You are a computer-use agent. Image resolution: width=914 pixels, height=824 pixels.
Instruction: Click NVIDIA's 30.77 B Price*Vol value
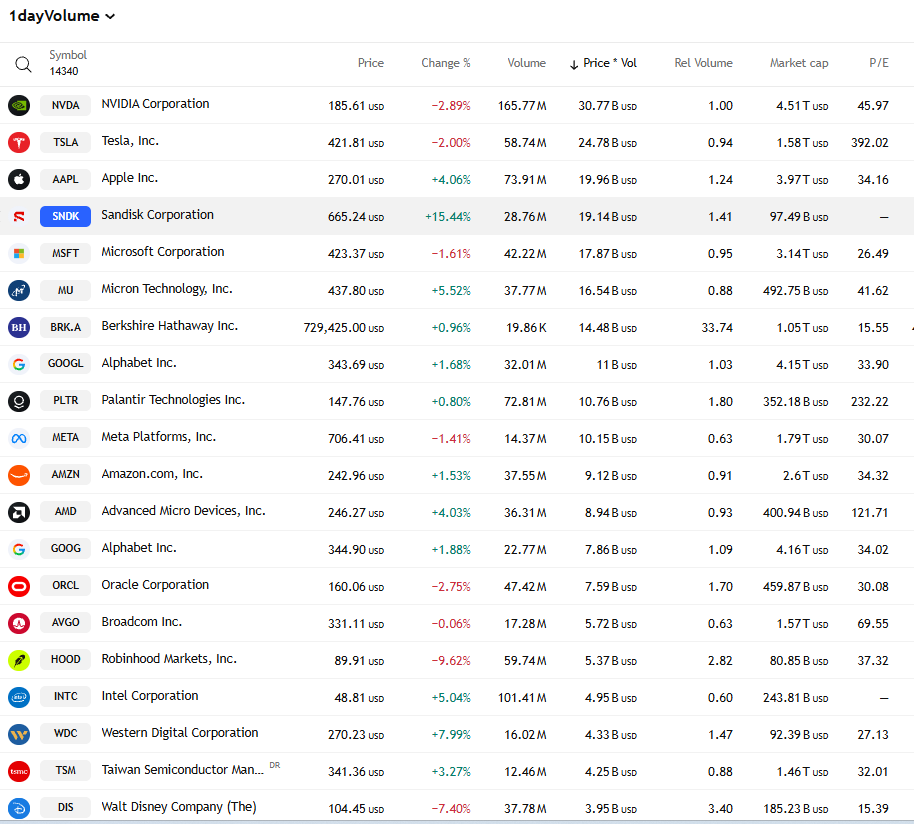pos(607,106)
